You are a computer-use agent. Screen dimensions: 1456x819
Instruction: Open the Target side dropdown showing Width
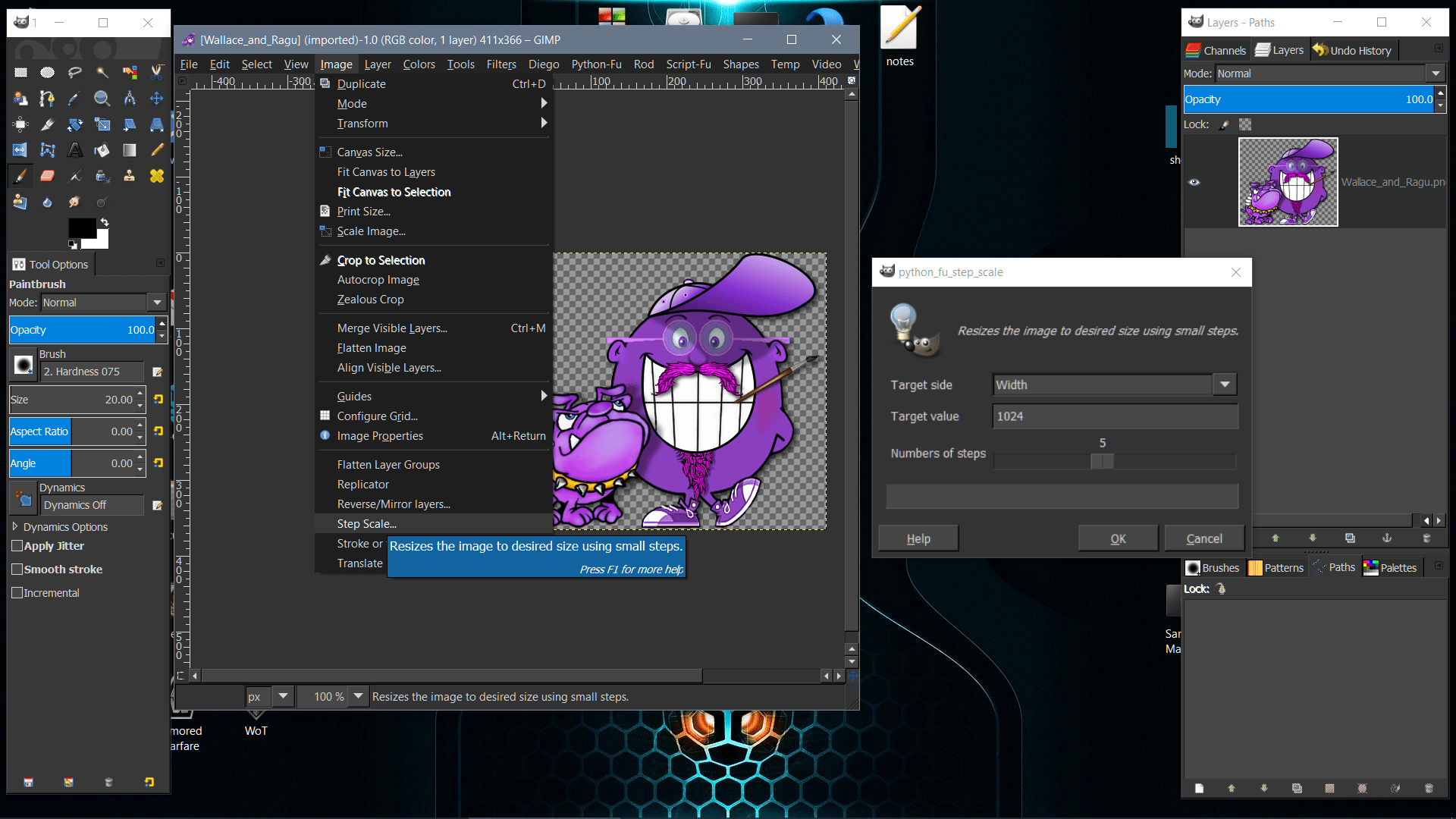click(x=1223, y=384)
